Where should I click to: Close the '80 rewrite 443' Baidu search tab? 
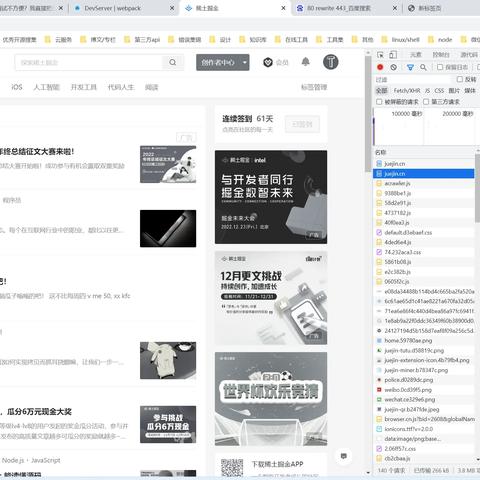(x=395, y=8)
